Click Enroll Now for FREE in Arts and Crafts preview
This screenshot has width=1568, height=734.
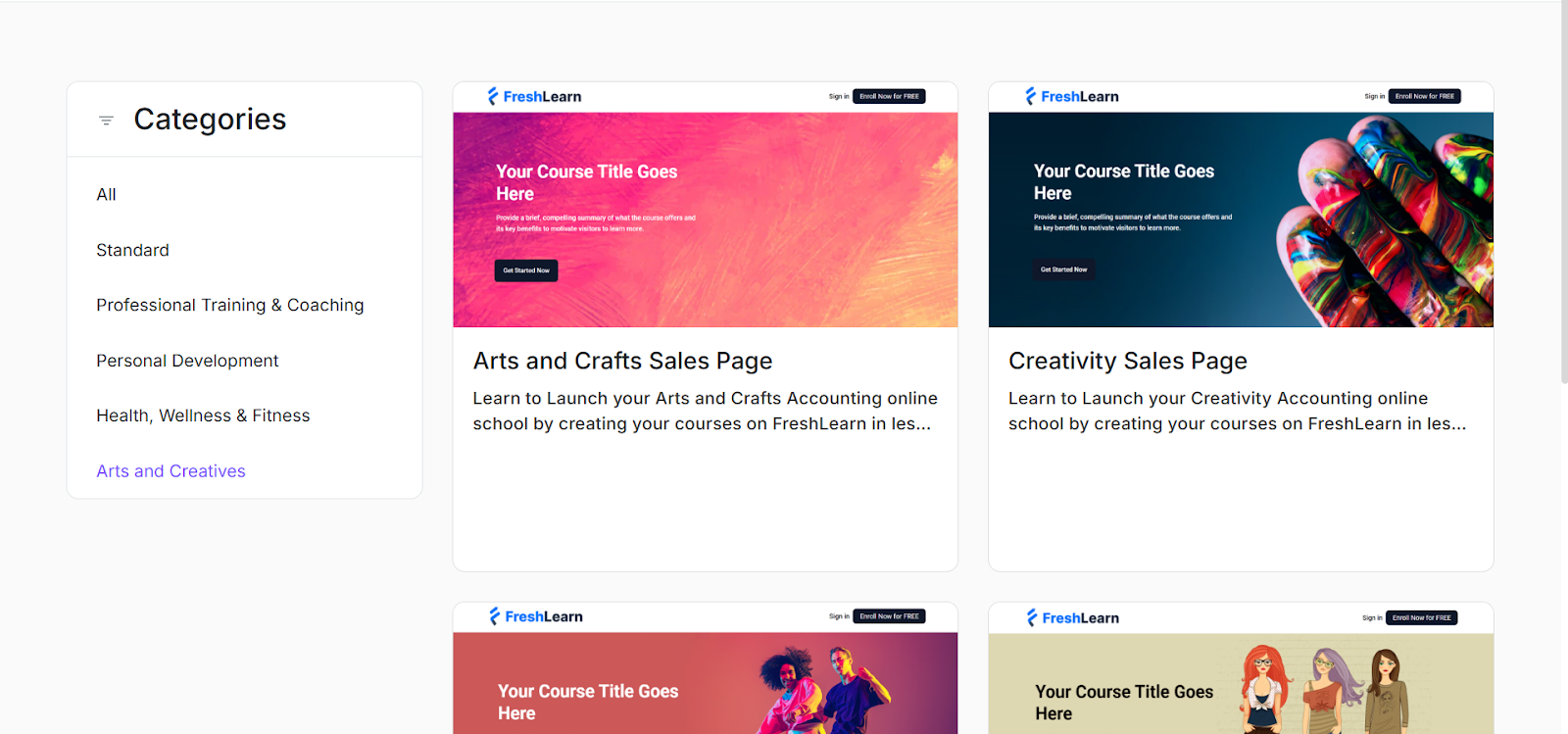889,96
